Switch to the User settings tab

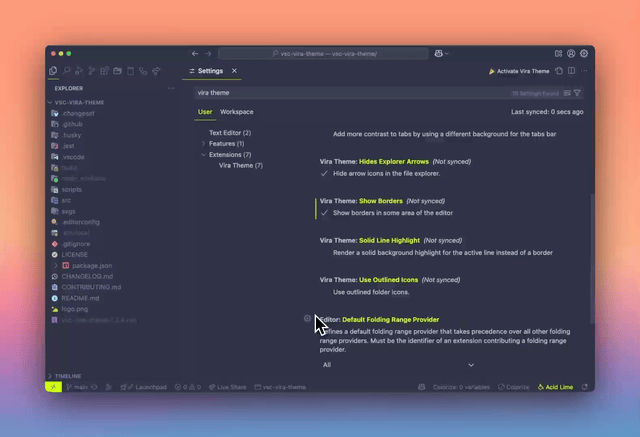205,112
